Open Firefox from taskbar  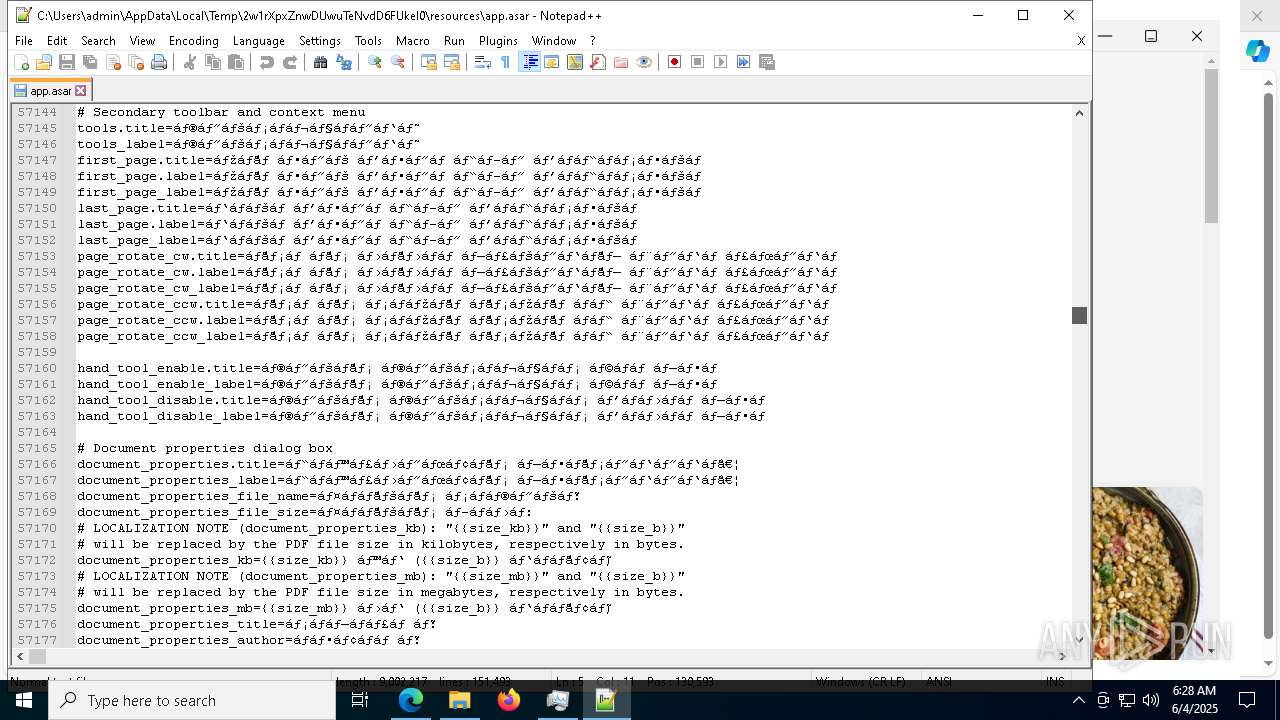pyautogui.click(x=509, y=700)
